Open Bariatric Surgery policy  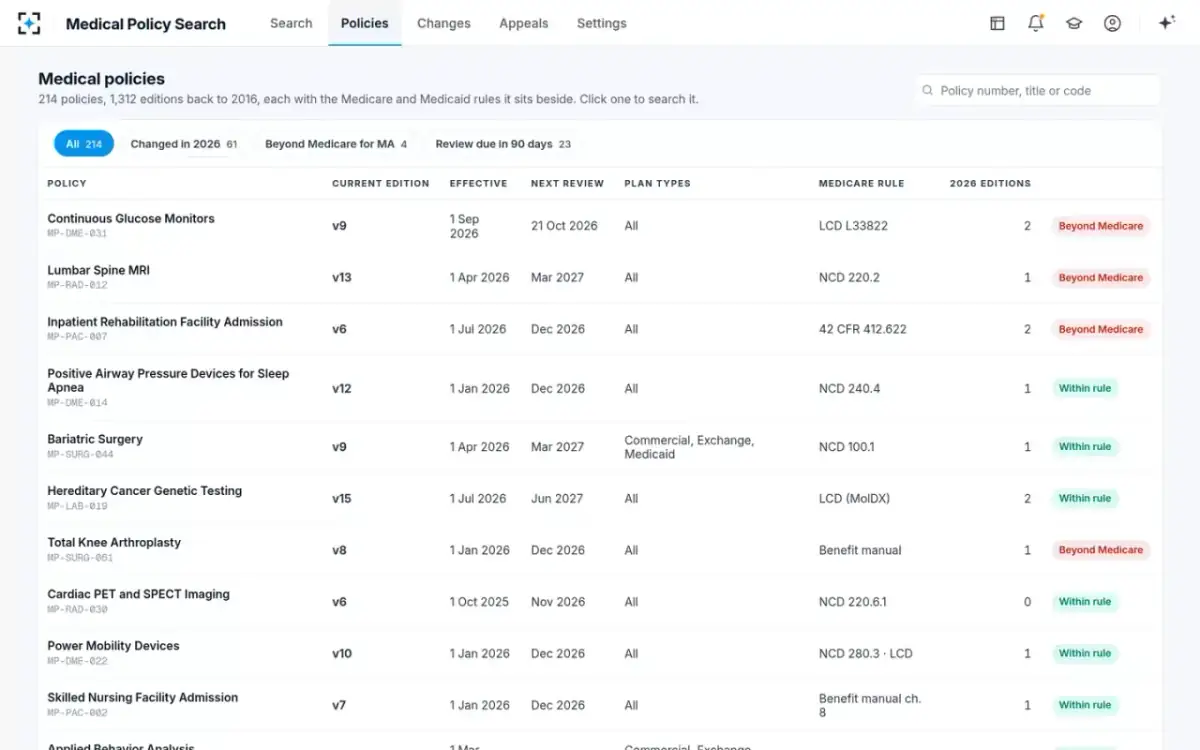click(95, 439)
